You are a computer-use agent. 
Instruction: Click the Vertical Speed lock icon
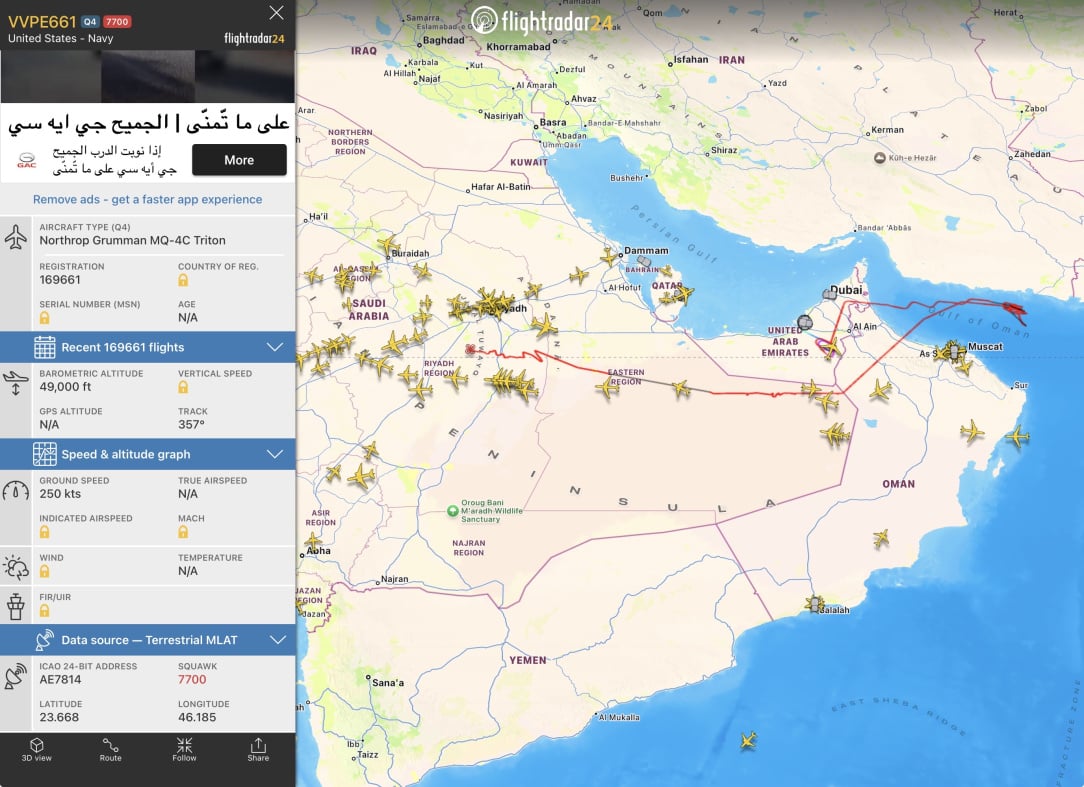(x=183, y=387)
